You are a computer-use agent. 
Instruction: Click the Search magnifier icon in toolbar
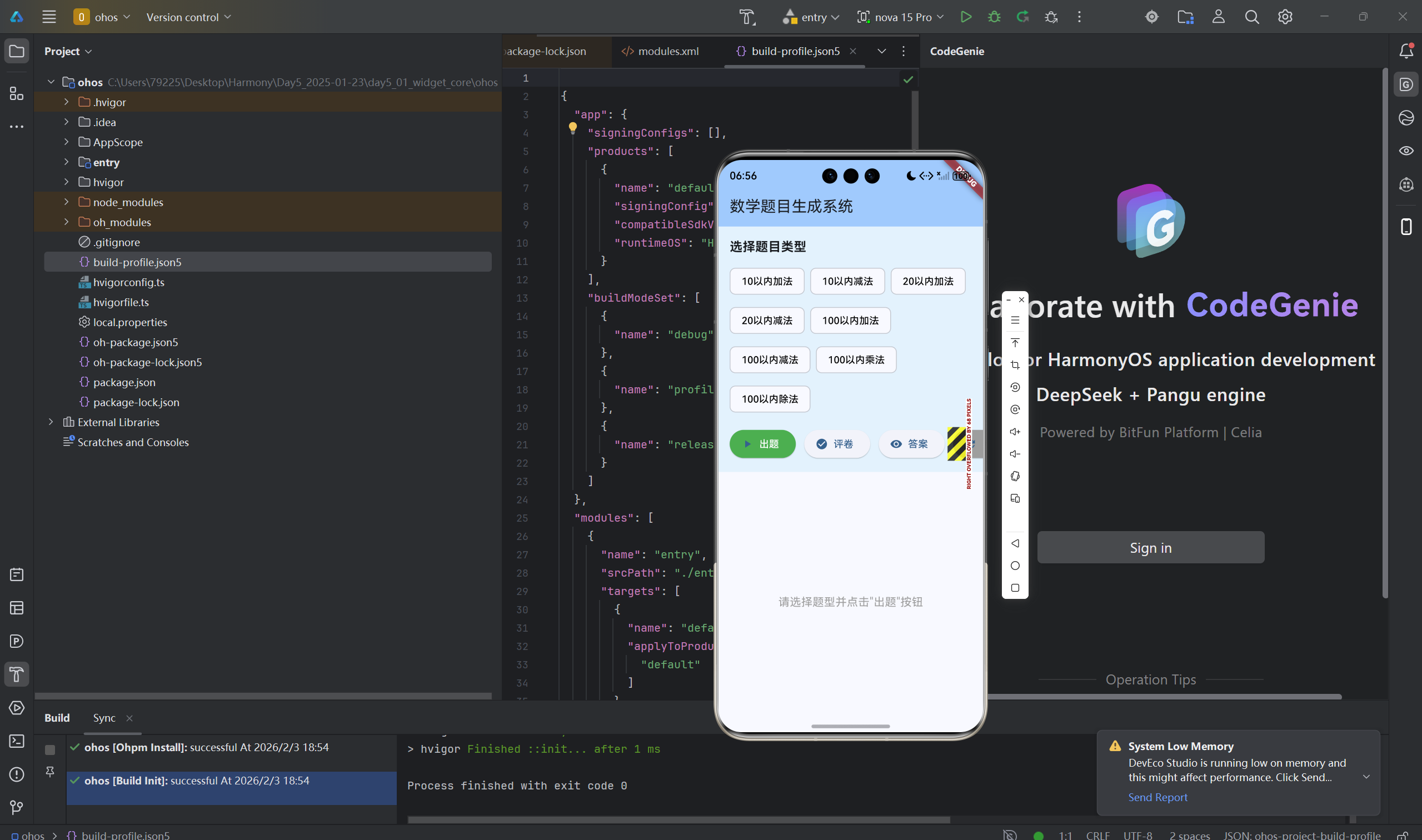point(1251,17)
